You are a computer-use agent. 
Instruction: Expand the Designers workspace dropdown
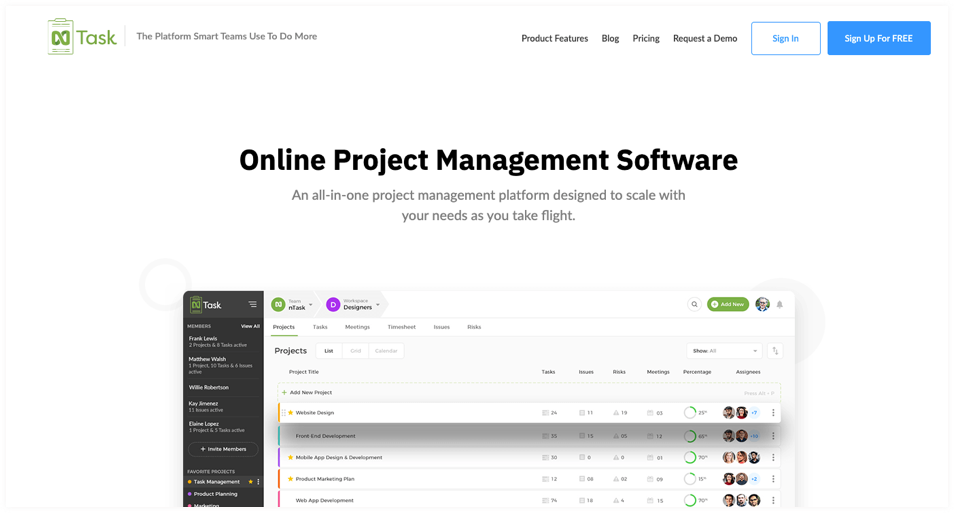(378, 305)
